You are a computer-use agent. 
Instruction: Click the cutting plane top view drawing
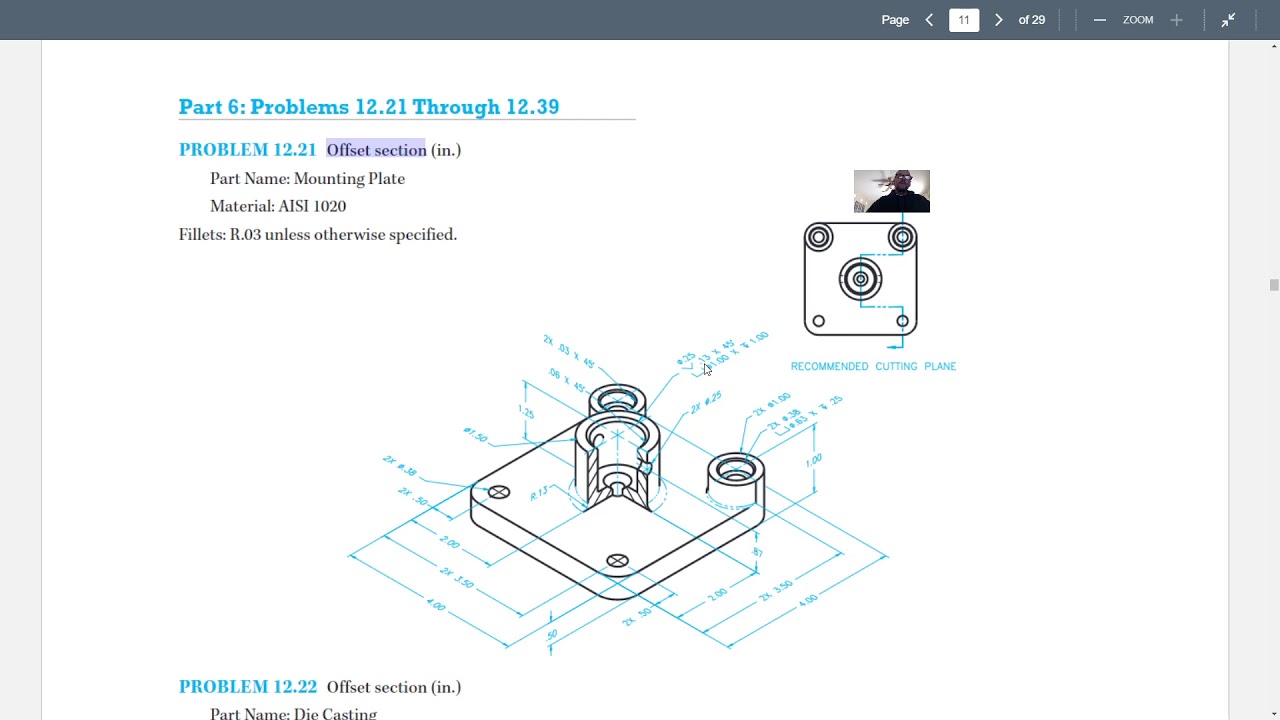(861, 280)
